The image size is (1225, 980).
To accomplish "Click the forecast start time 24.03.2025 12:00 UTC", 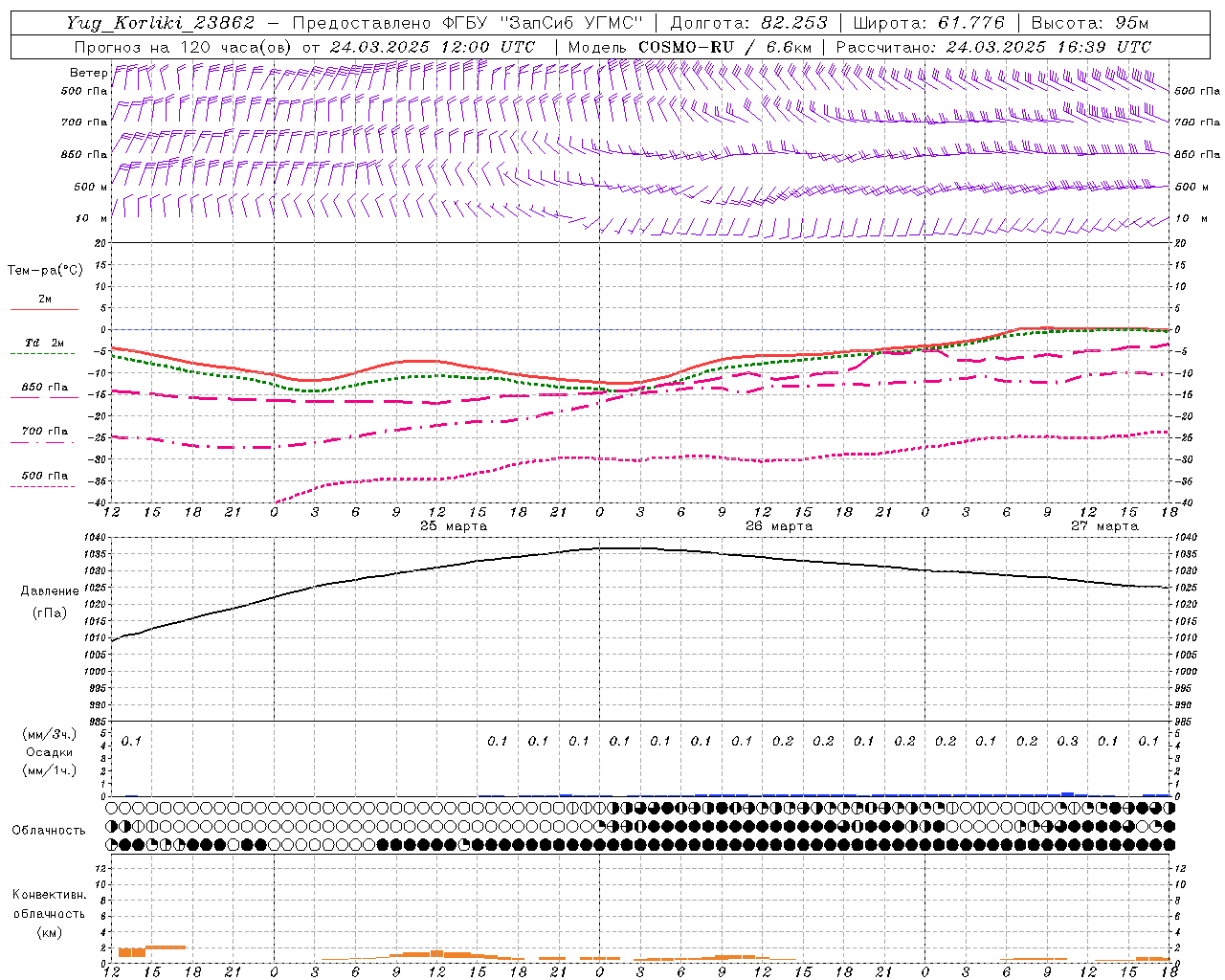I will [433, 47].
